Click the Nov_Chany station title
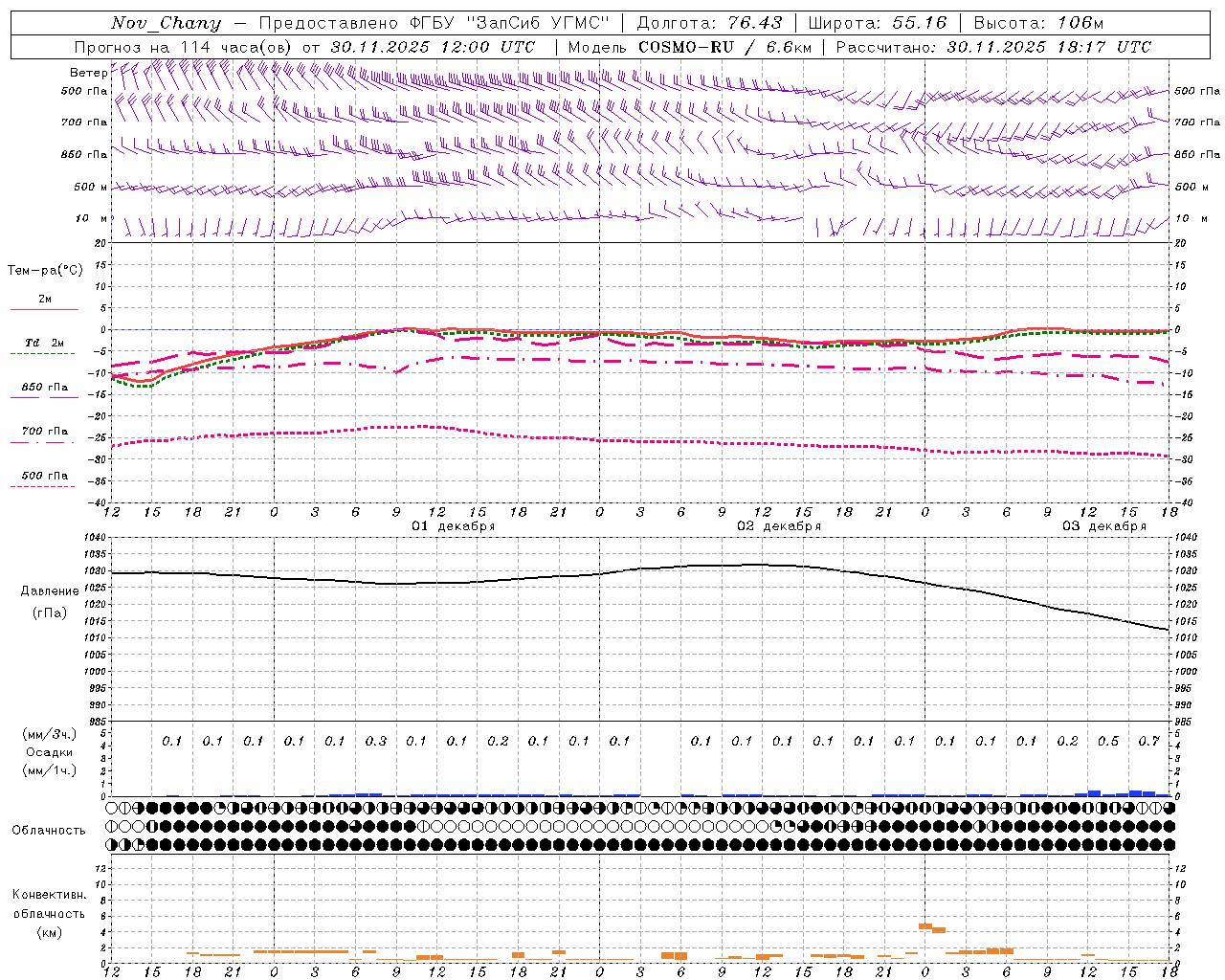 coord(166,23)
